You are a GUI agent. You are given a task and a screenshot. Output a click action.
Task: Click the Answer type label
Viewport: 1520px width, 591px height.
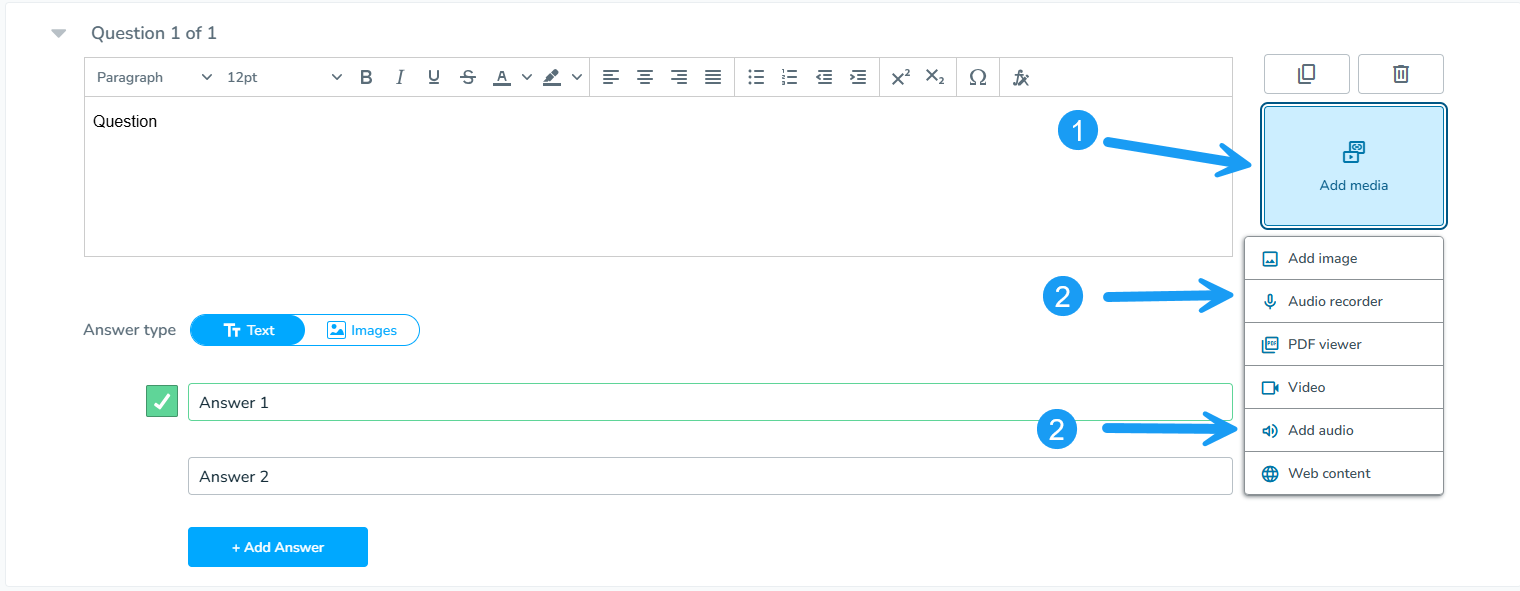click(x=130, y=330)
